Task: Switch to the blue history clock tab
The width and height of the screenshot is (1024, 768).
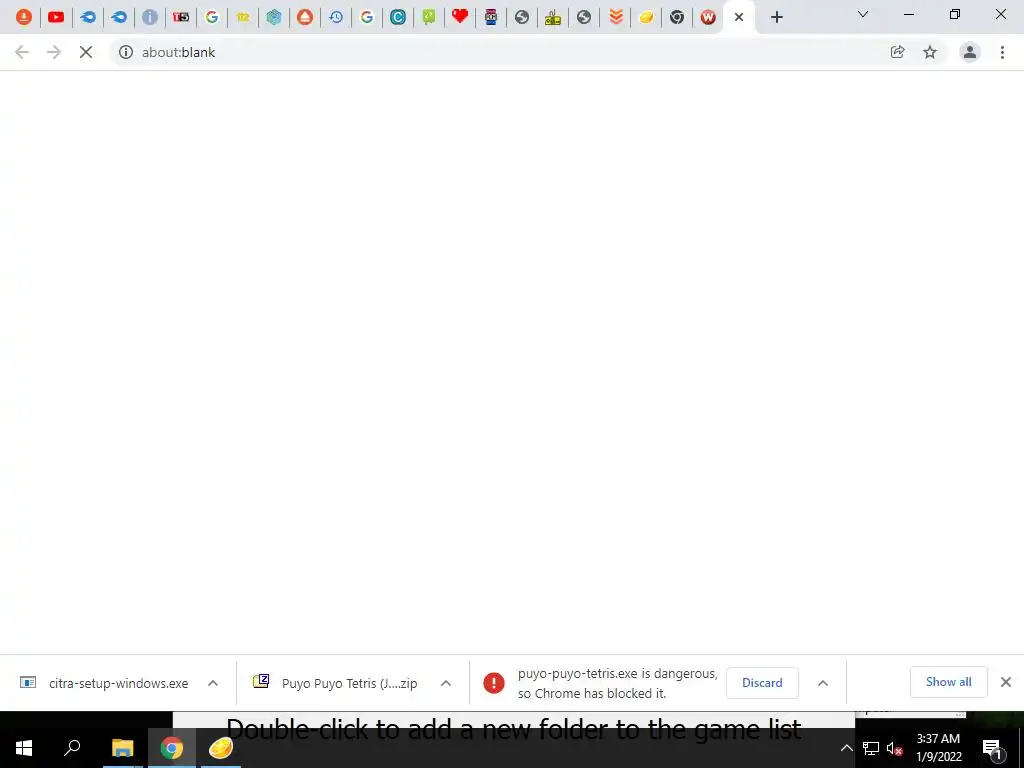Action: pyautogui.click(x=336, y=17)
